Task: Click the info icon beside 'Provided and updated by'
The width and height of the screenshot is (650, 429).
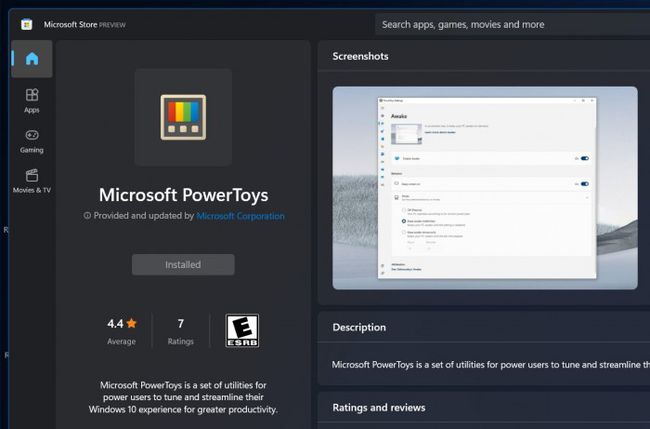Action: click(87, 216)
